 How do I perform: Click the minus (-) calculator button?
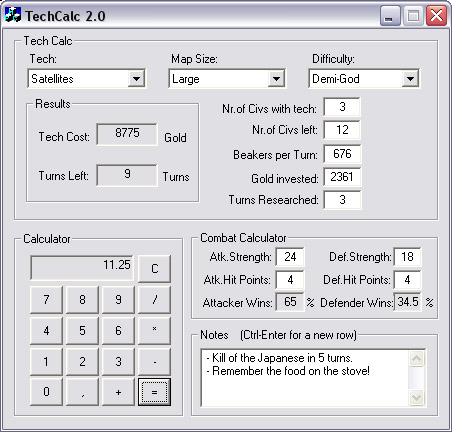tap(154, 362)
